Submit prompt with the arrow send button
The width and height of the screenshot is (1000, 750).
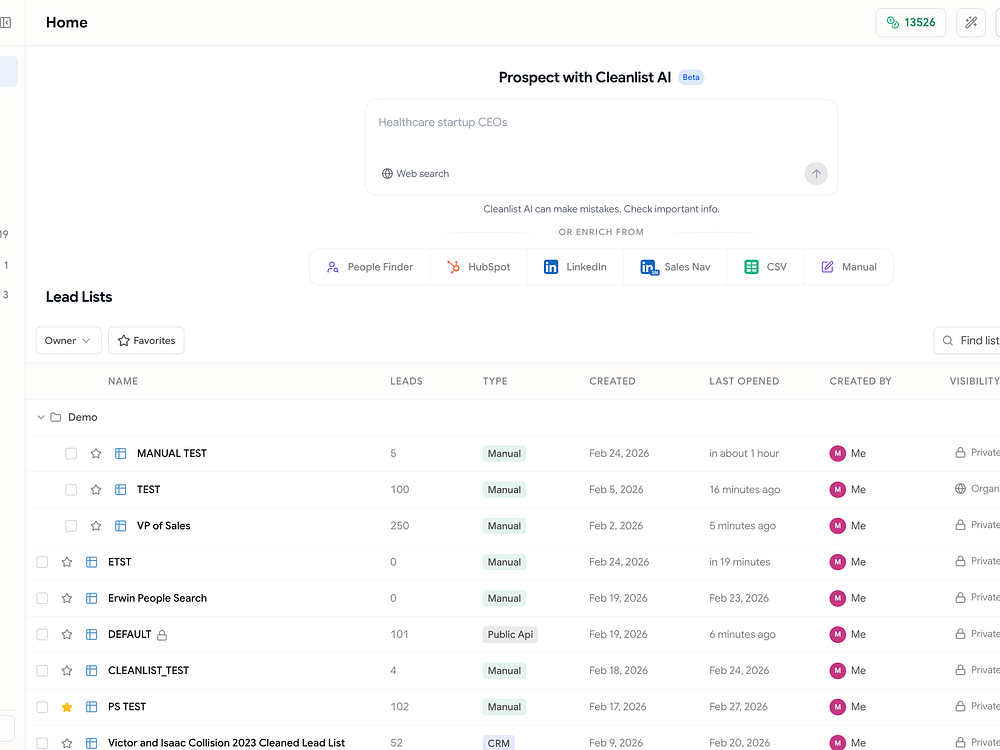pos(816,174)
